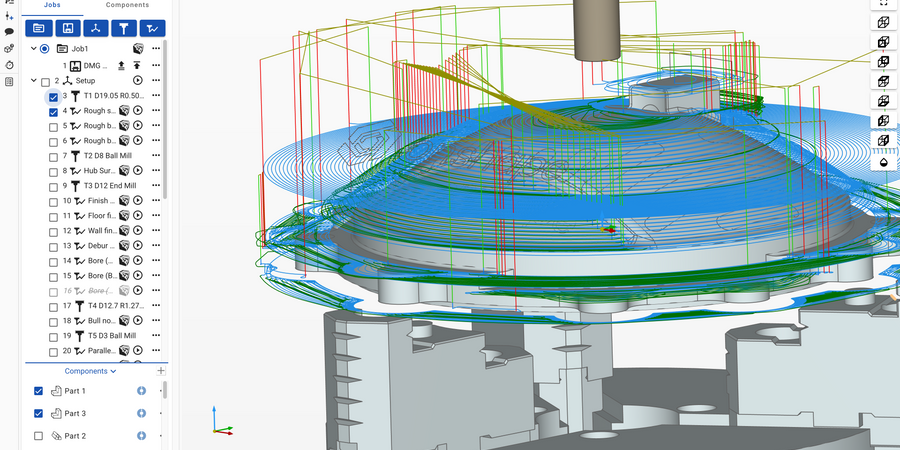The width and height of the screenshot is (900, 450).
Task: Click the add toolpath toolbar icon
Action: pyautogui.click(x=152, y=28)
